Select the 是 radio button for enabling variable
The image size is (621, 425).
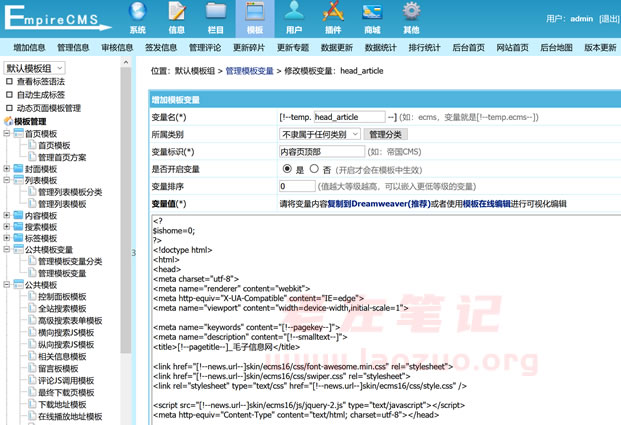point(287,169)
